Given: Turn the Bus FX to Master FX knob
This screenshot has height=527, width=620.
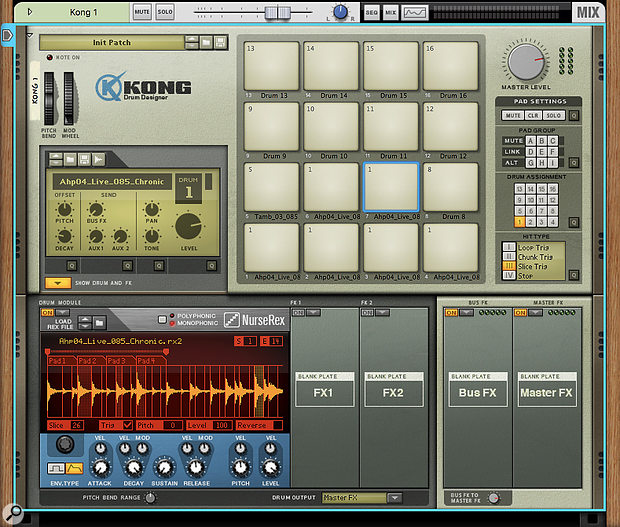Looking at the screenshot, I should click(493, 498).
